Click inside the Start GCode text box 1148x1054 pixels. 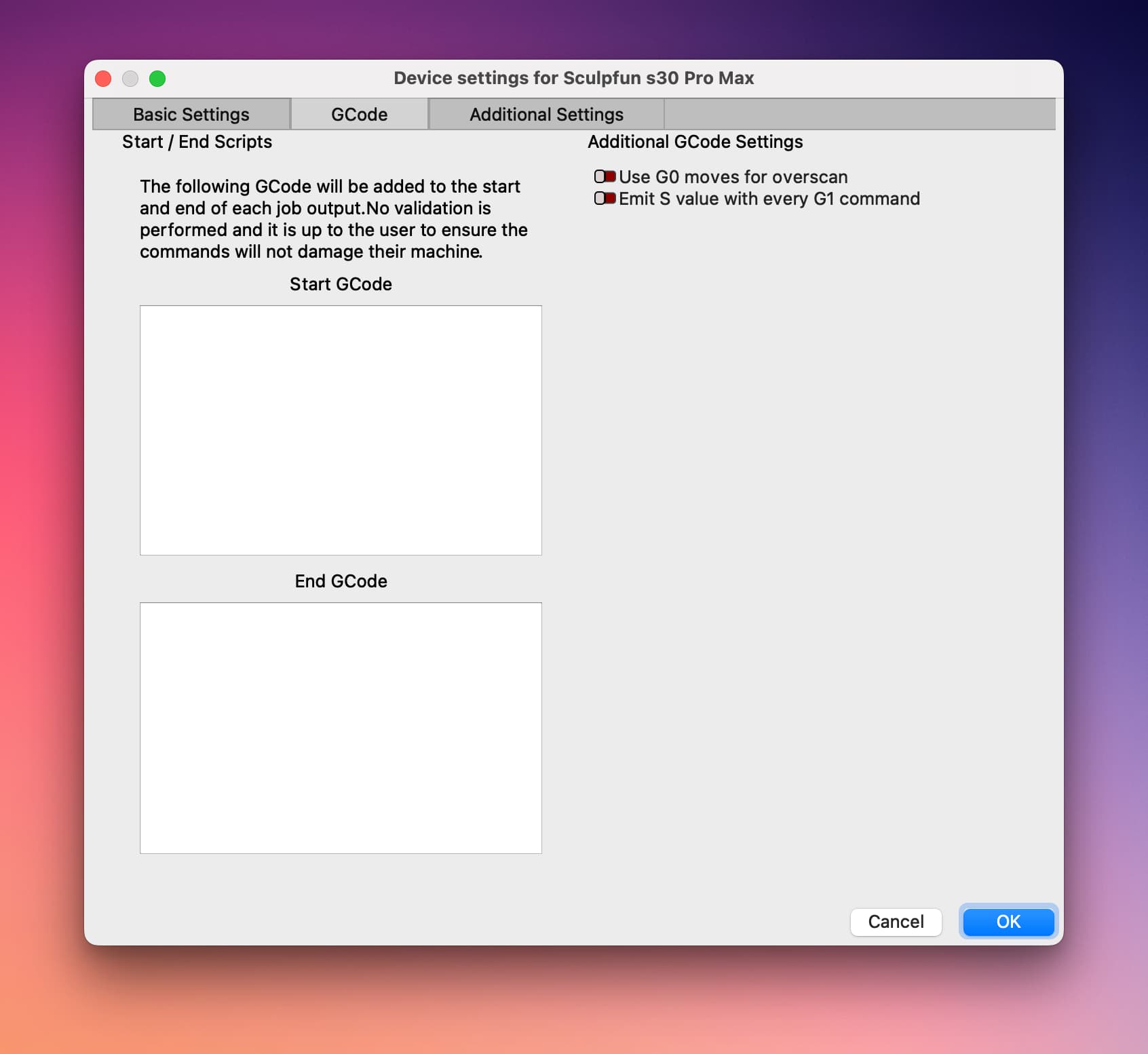pos(341,430)
